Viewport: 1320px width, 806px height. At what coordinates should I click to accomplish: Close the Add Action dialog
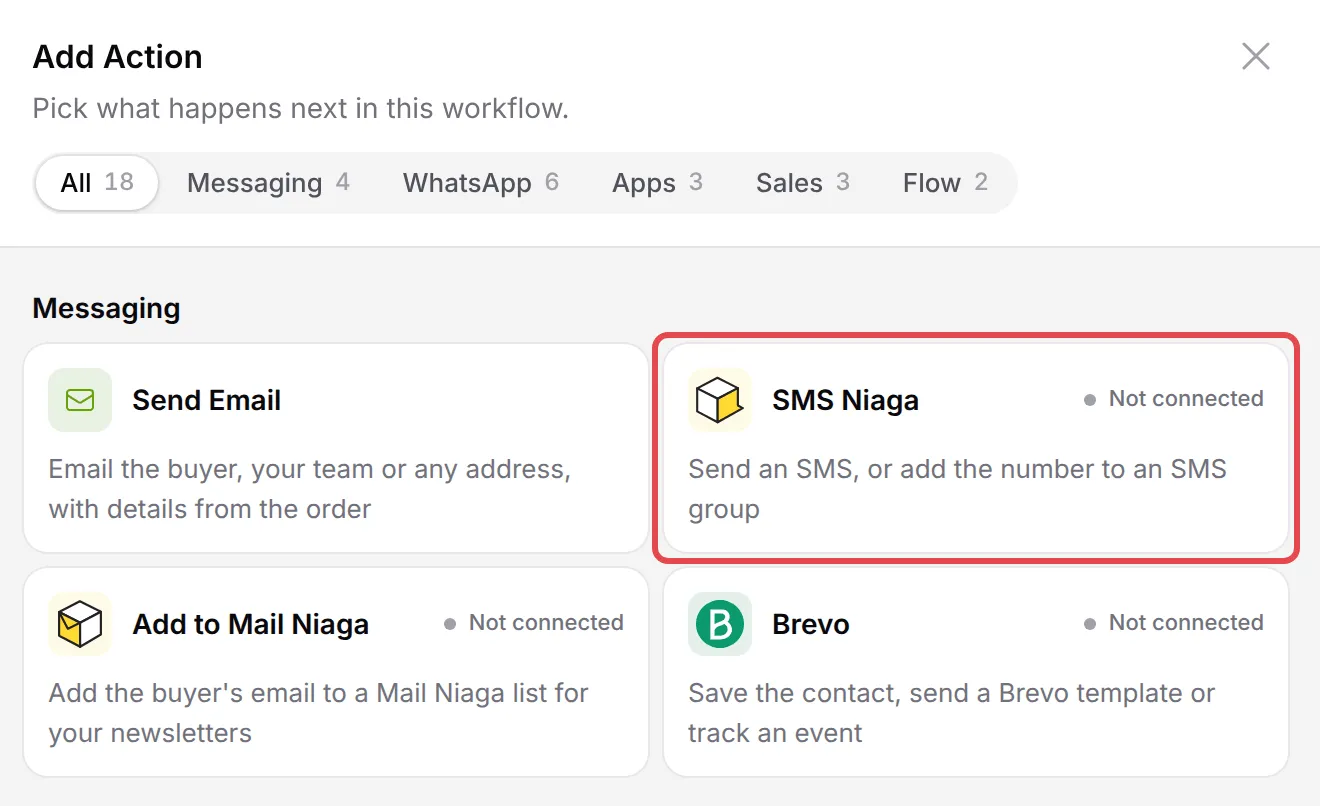(x=1256, y=56)
